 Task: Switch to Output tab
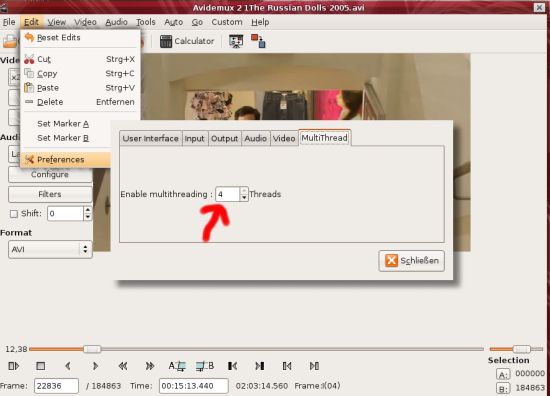[224, 139]
